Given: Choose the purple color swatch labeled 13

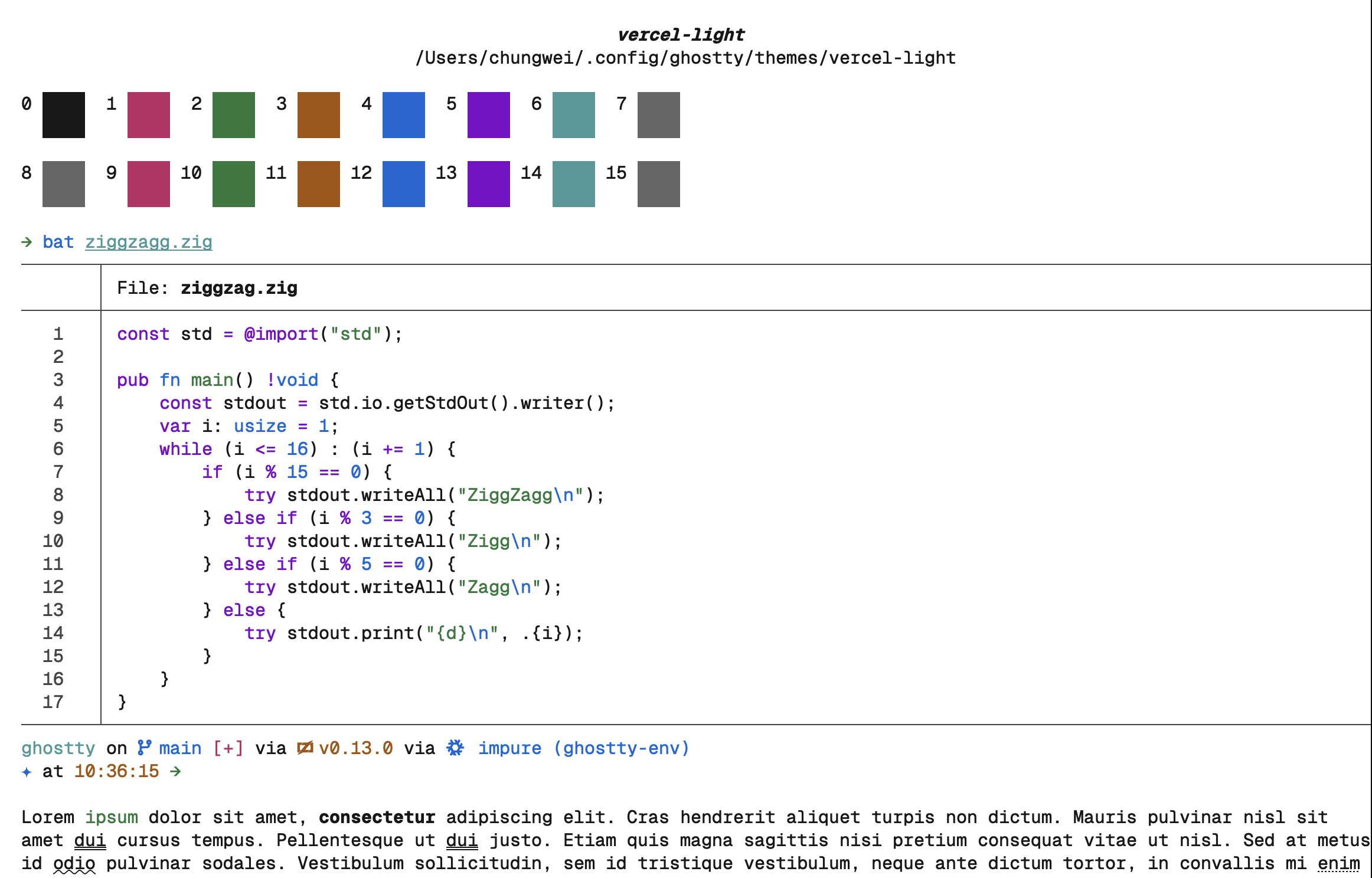Looking at the screenshot, I should point(489,184).
